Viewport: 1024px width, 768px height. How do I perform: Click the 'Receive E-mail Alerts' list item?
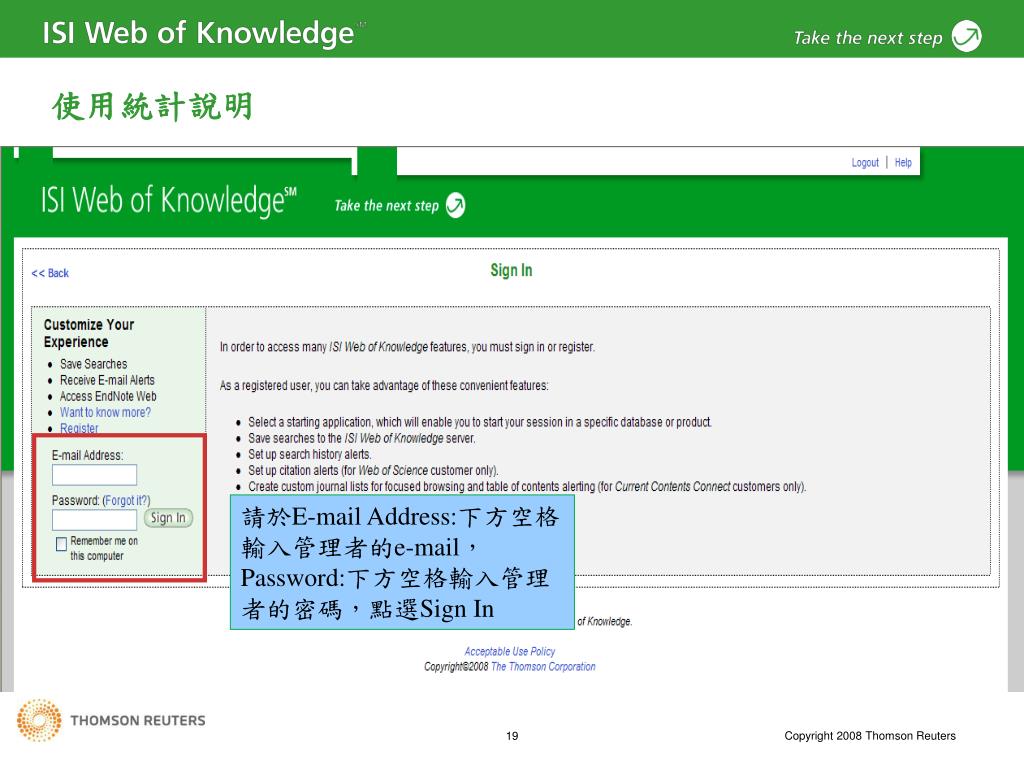coord(107,380)
